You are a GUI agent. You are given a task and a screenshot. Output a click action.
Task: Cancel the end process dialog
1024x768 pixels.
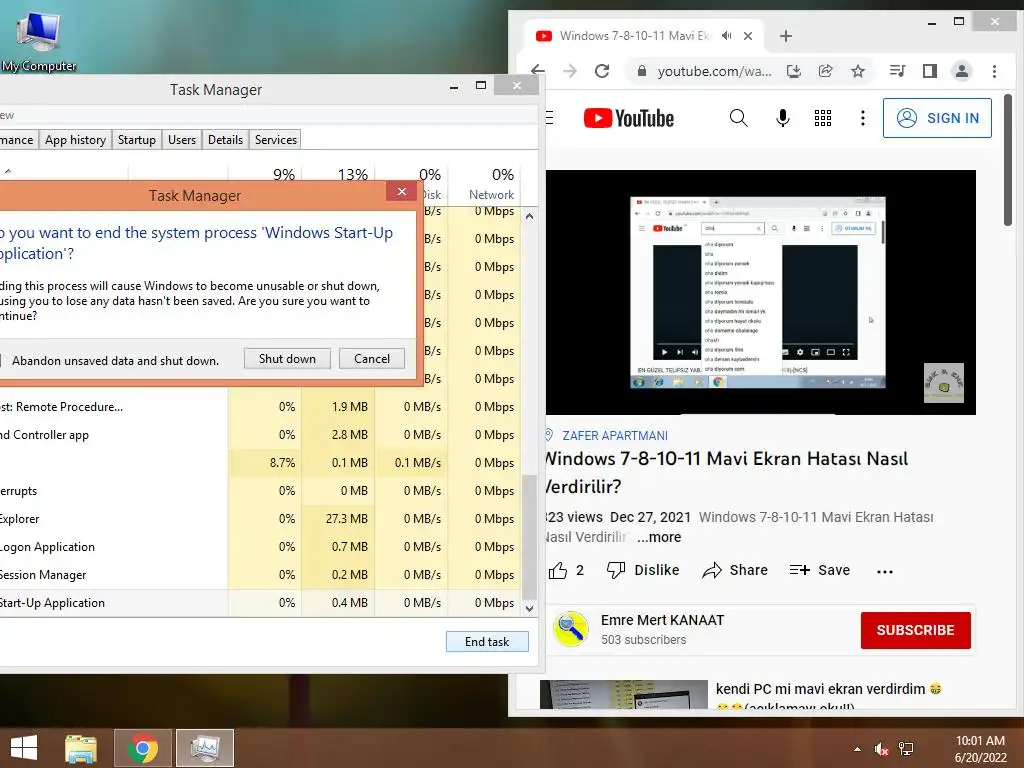(372, 359)
